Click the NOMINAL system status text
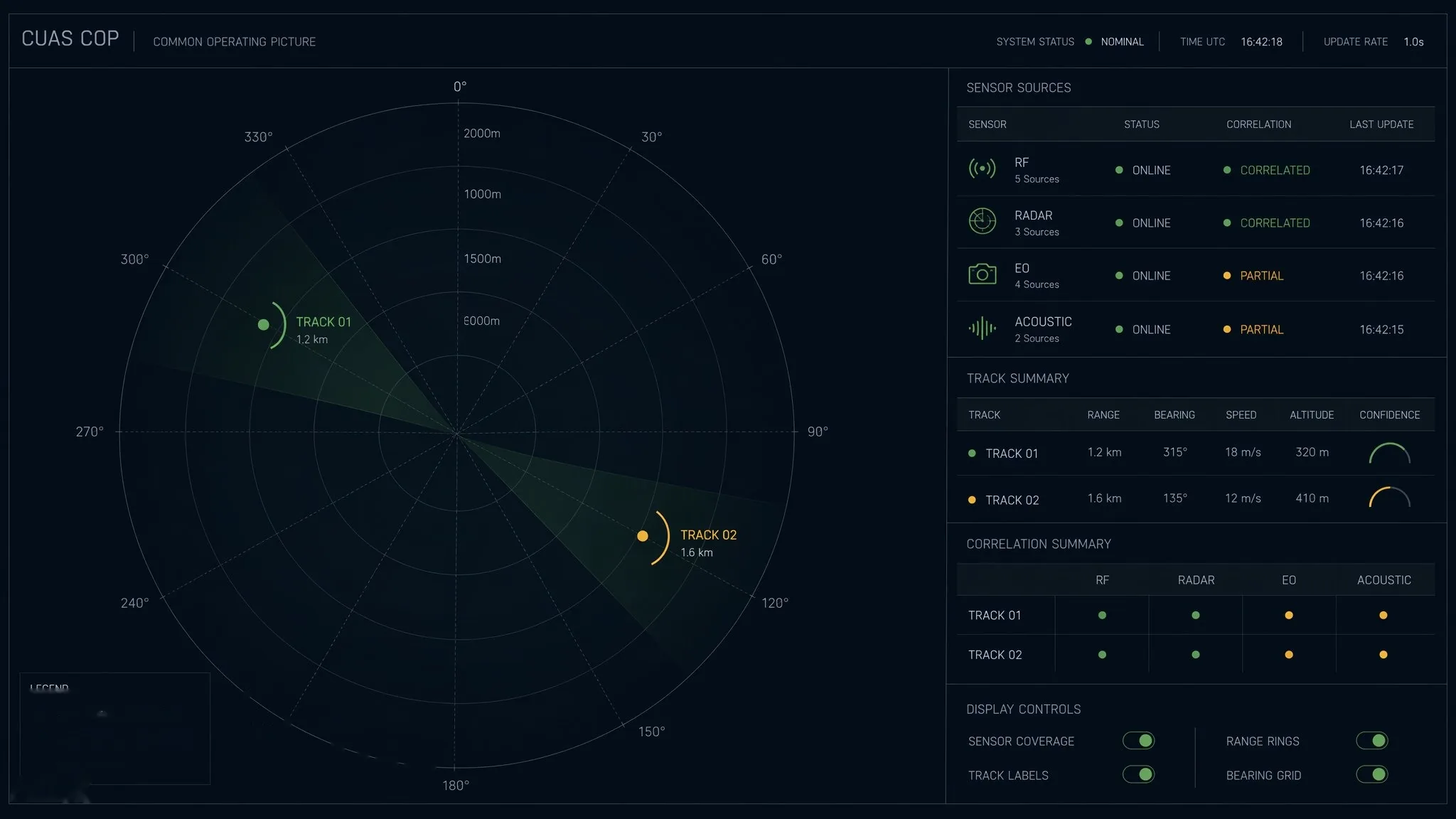 (x=1123, y=42)
